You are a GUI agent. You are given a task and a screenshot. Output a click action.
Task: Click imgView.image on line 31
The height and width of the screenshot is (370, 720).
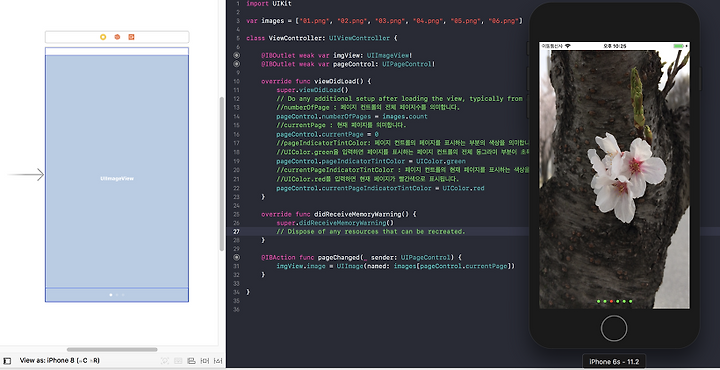300,266
